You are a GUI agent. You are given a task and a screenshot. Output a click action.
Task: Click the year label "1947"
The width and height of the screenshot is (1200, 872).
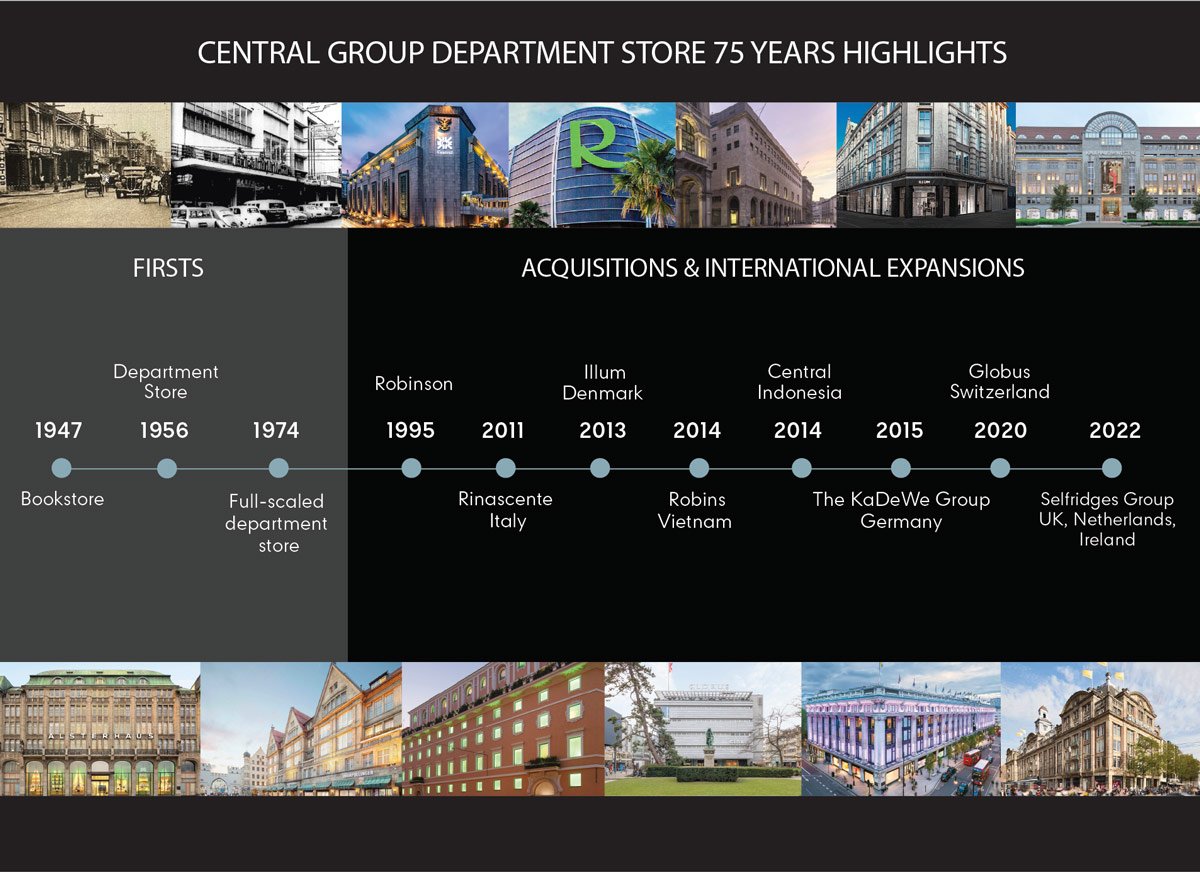(x=59, y=431)
